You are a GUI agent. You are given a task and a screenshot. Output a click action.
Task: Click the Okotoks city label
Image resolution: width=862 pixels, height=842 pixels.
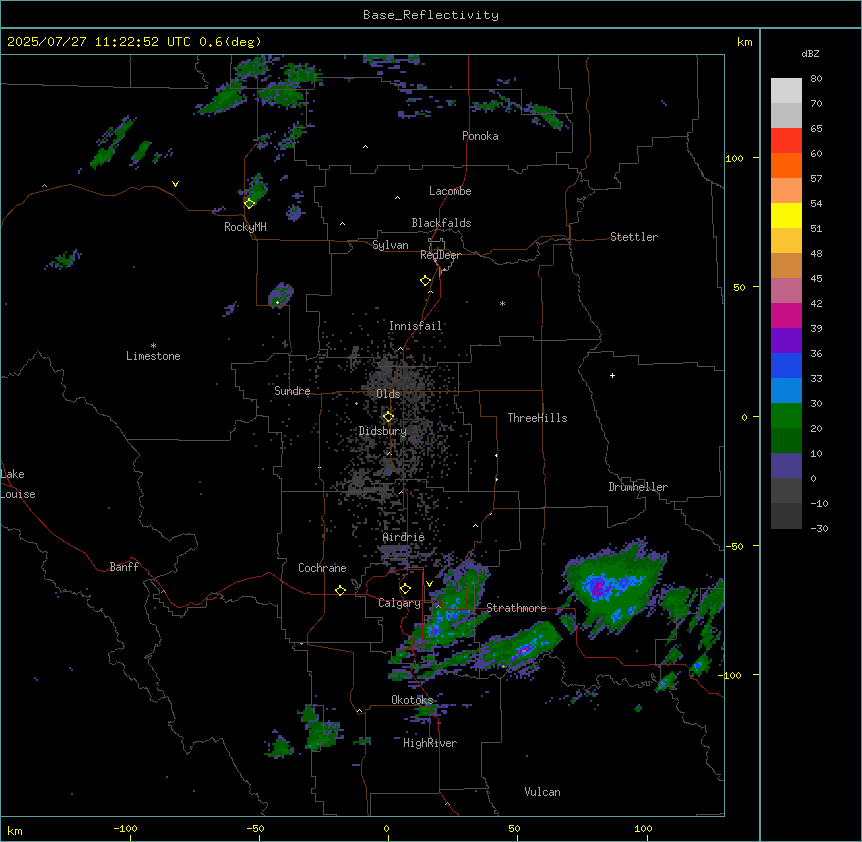[412, 700]
